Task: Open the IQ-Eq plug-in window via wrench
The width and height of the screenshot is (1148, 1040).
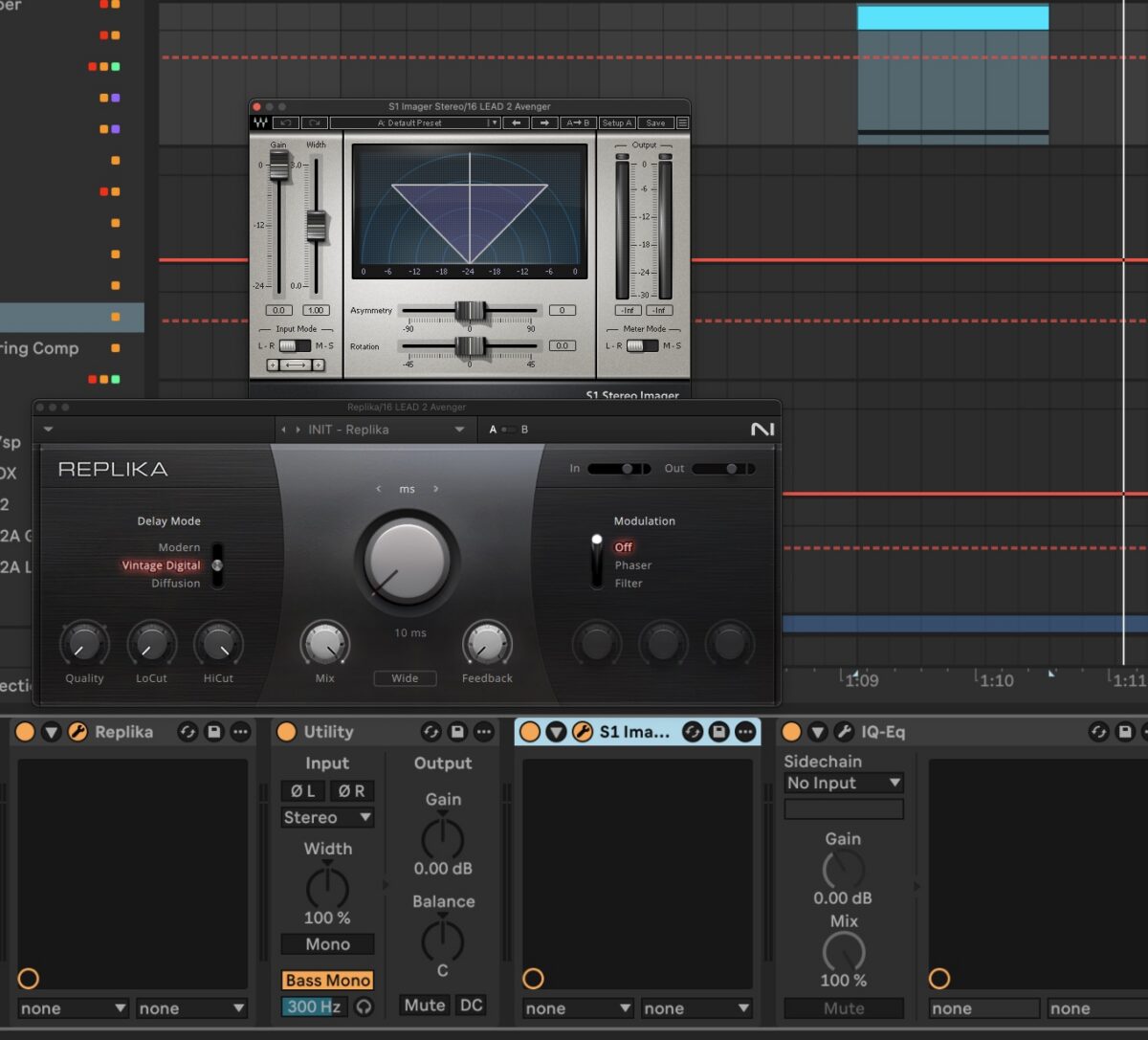Action: 843,732
